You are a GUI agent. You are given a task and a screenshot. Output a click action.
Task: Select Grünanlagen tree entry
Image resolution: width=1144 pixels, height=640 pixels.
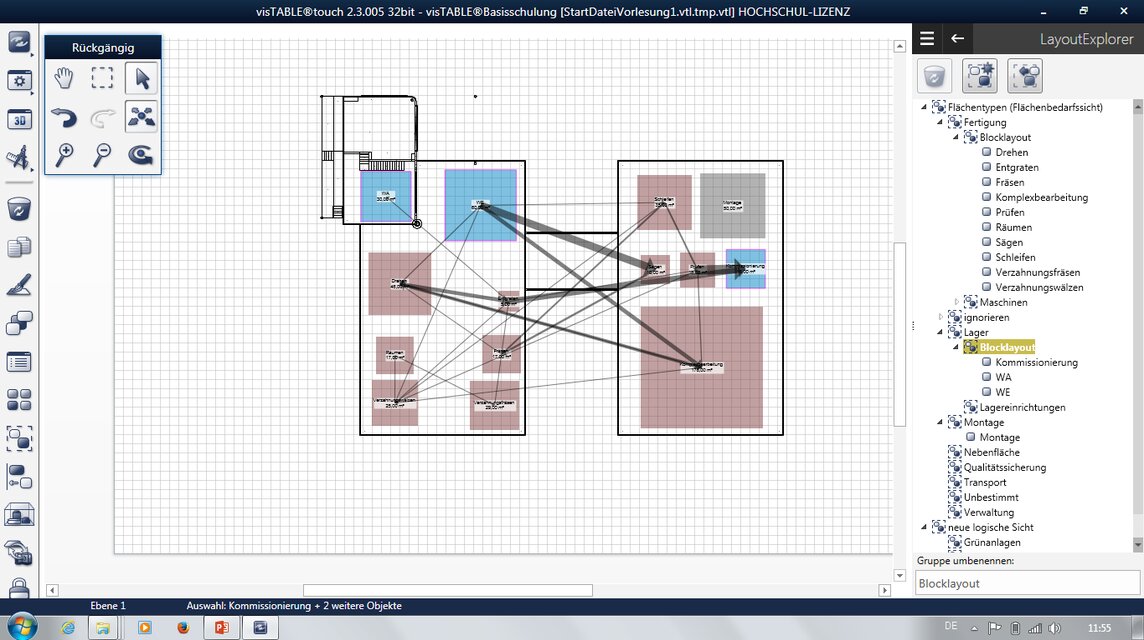point(992,542)
